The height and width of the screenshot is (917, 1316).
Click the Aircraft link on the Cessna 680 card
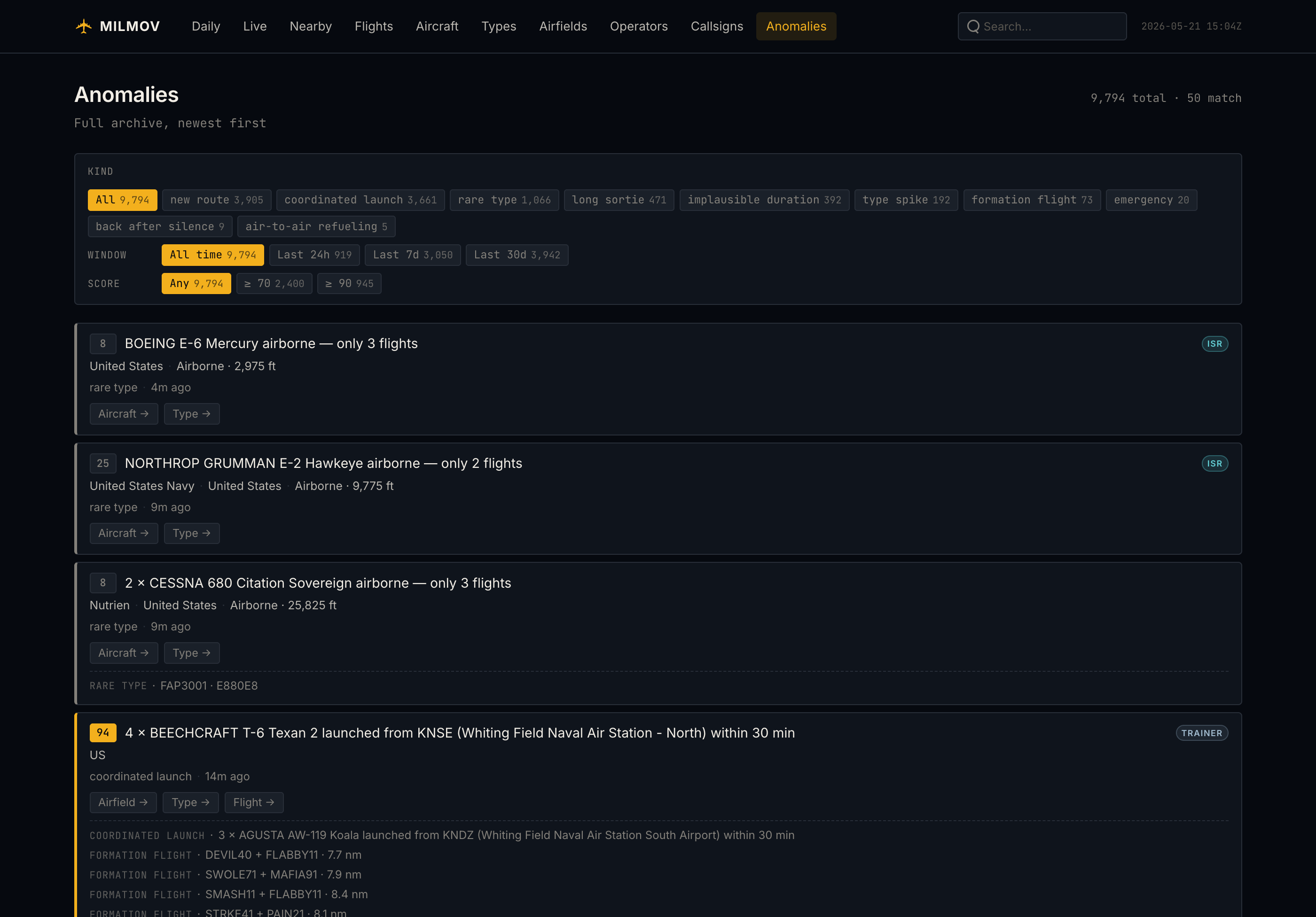(124, 653)
